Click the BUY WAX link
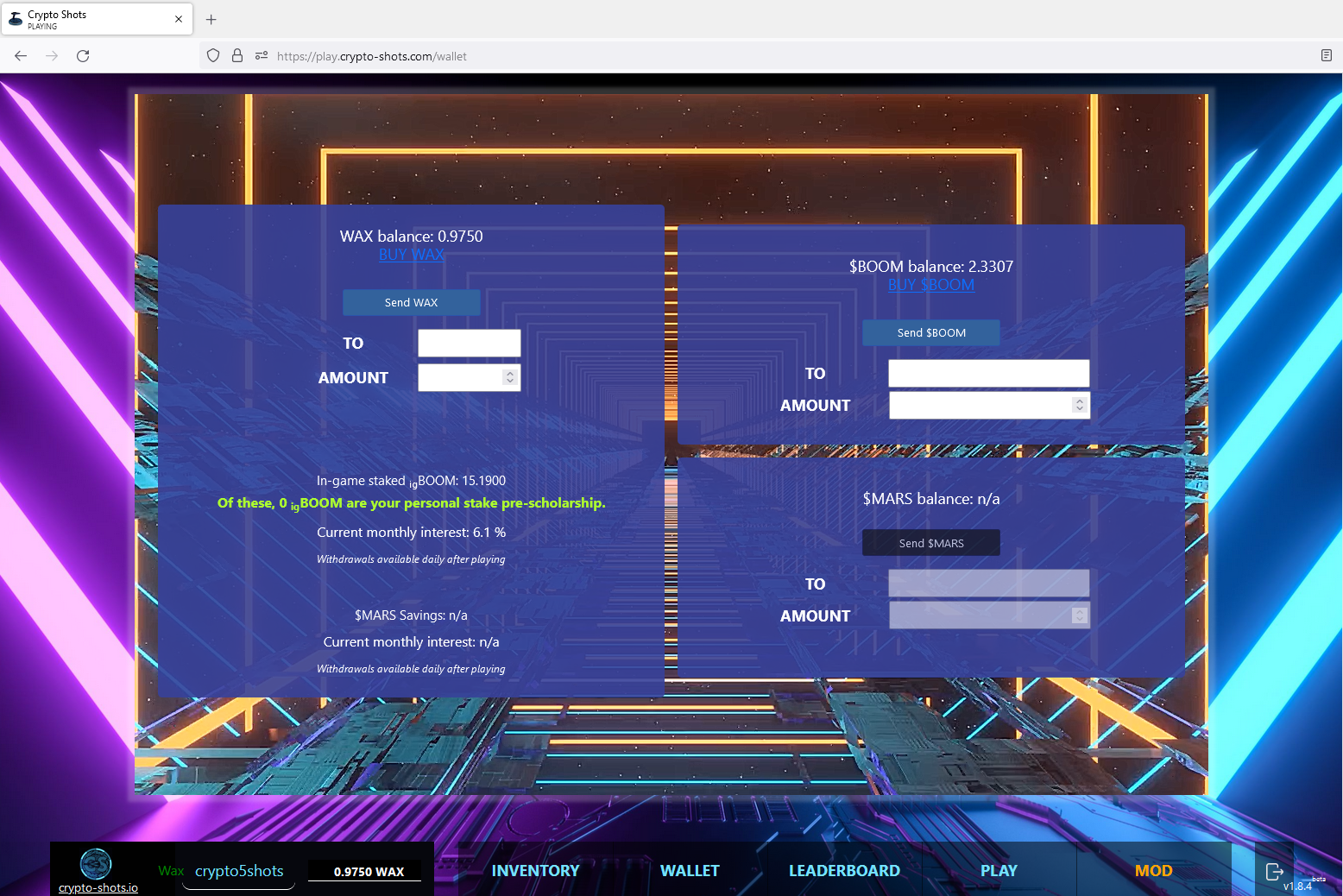 412,255
